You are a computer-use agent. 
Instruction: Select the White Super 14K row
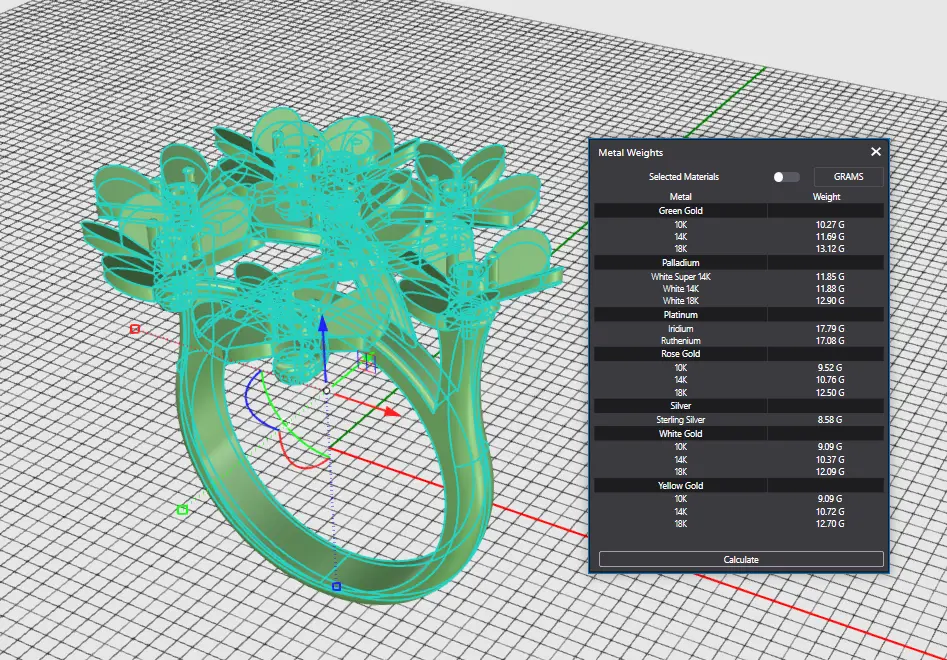click(x=680, y=276)
